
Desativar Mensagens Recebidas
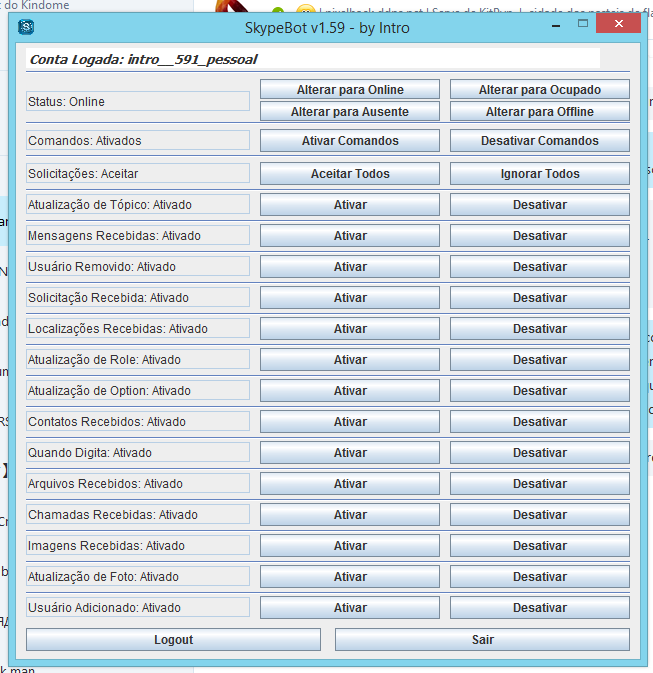540,235
